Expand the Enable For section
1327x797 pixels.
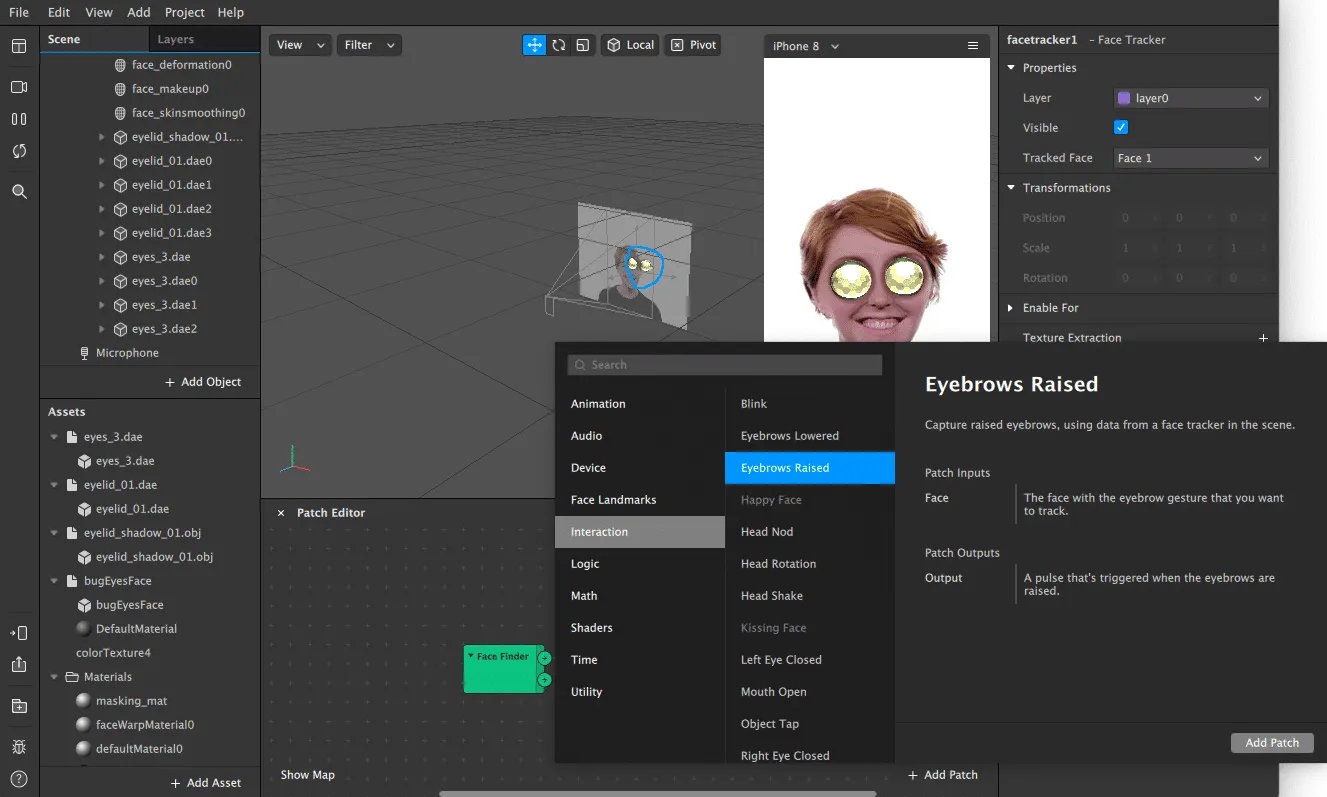click(1011, 308)
